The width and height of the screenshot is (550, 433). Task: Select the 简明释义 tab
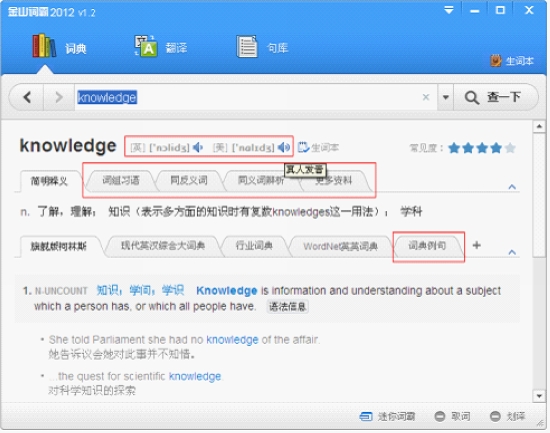click(x=49, y=181)
